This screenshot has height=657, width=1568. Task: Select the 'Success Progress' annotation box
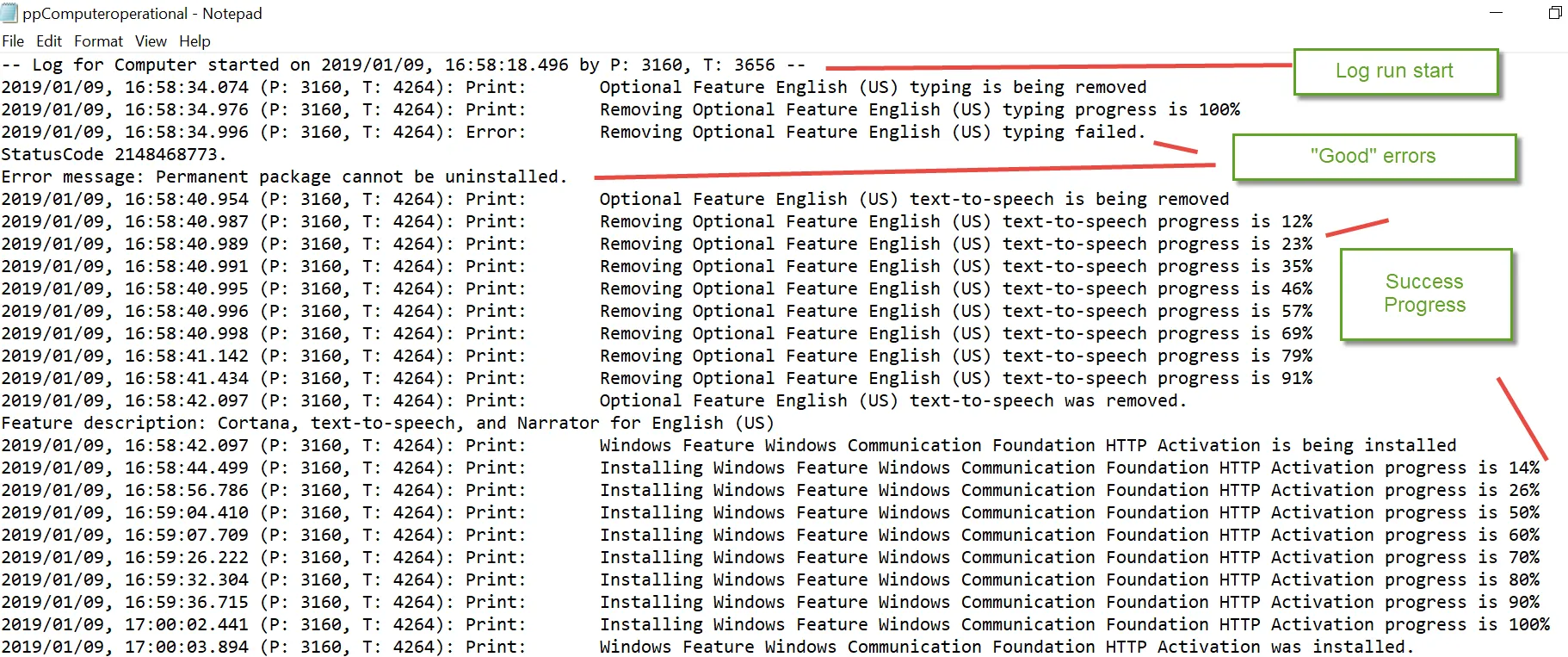click(x=1425, y=294)
